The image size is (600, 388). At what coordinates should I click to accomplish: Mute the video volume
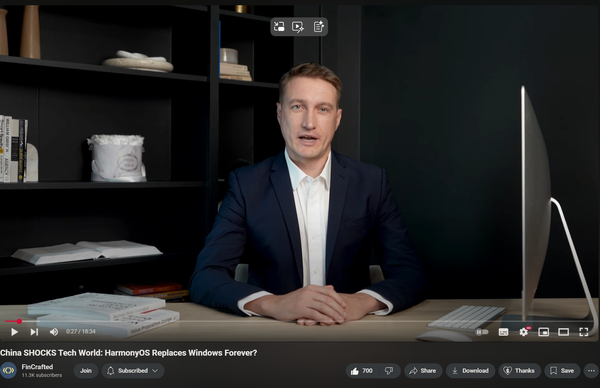click(54, 332)
